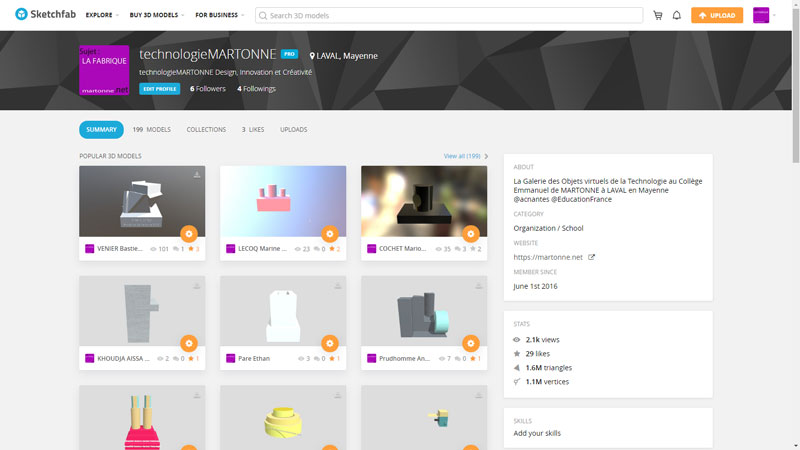800x450 pixels.
Task: Click the Pare Ethan model title
Action: [254, 359]
